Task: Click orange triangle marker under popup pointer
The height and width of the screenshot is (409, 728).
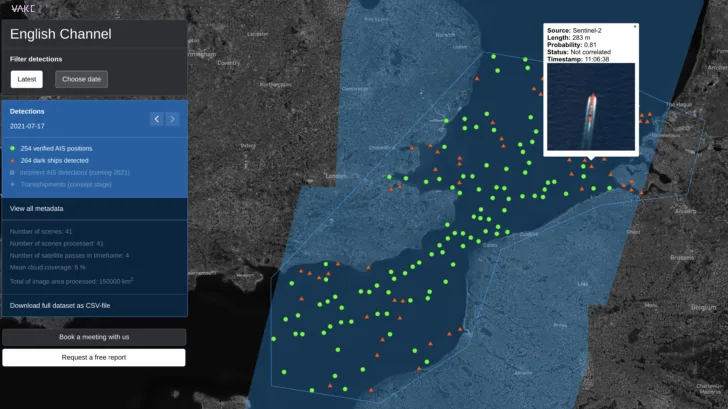Action: [x=592, y=166]
